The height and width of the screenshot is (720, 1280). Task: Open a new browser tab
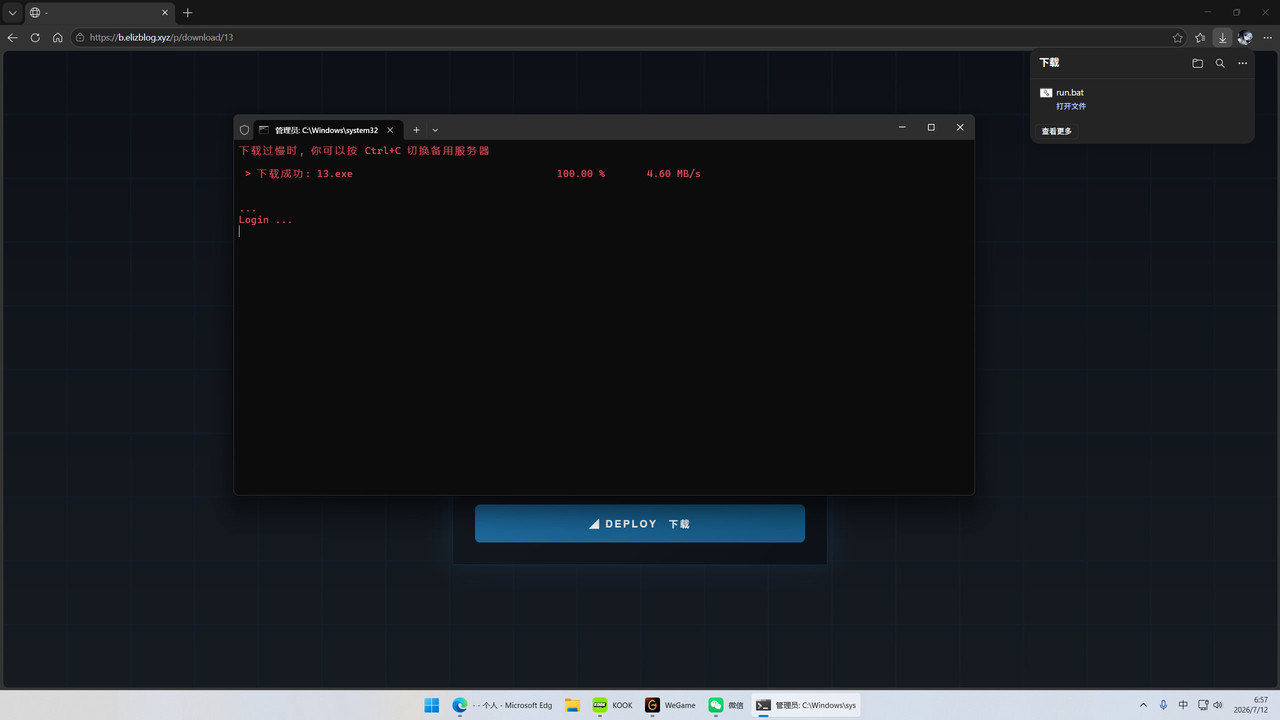coord(187,13)
